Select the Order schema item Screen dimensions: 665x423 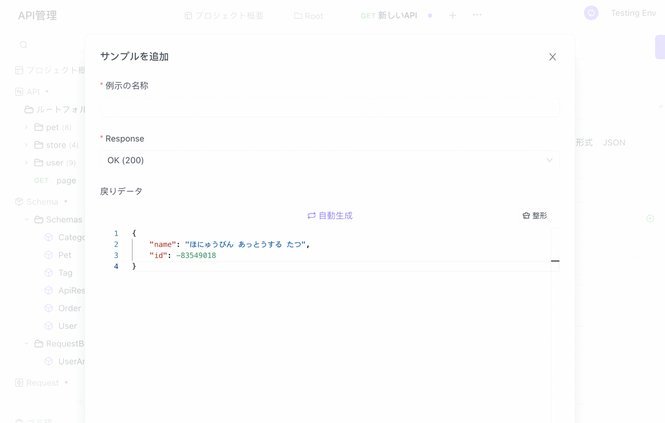point(62,308)
